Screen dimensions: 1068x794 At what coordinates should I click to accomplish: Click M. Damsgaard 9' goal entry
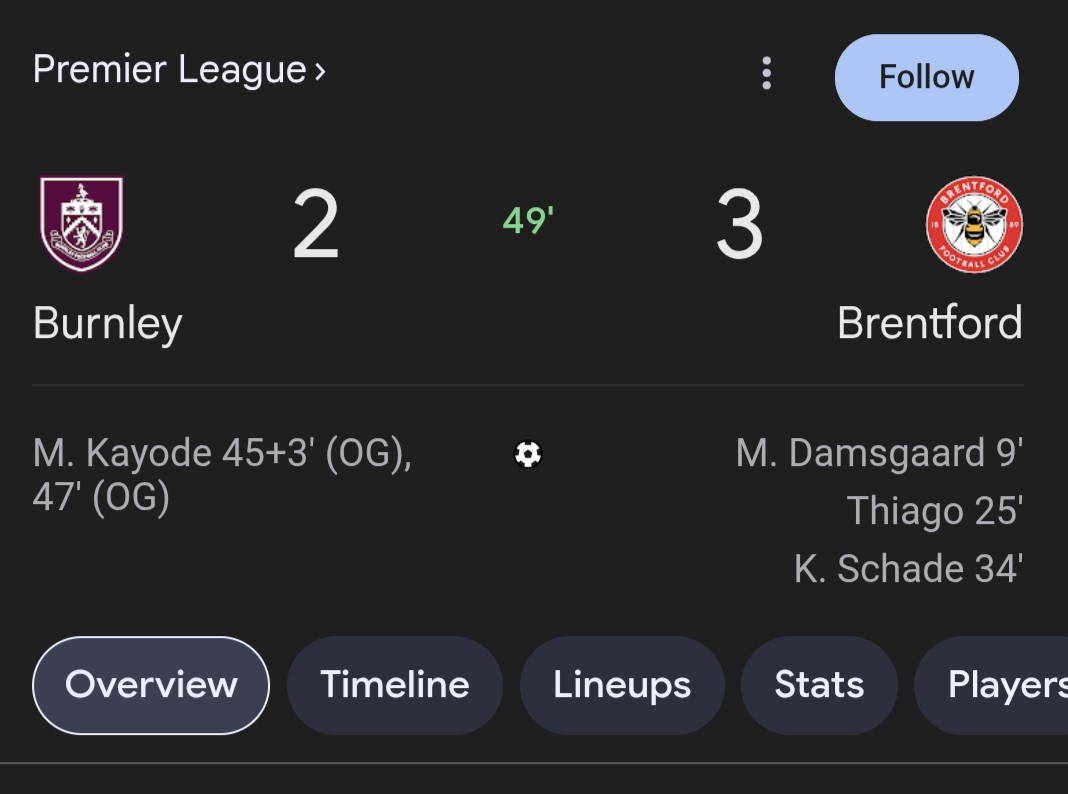(878, 454)
